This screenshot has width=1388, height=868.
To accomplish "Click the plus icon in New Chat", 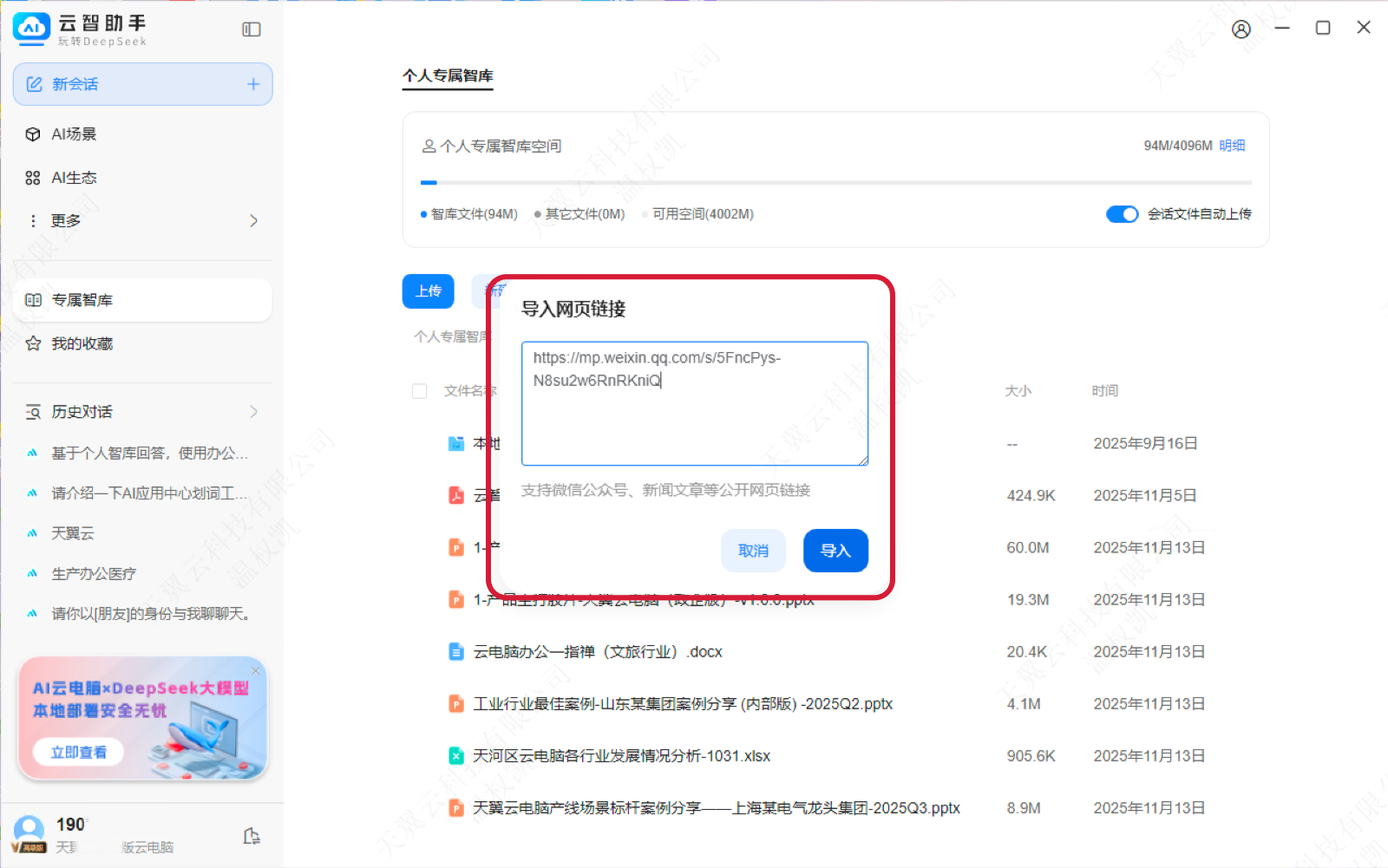I will 253,84.
